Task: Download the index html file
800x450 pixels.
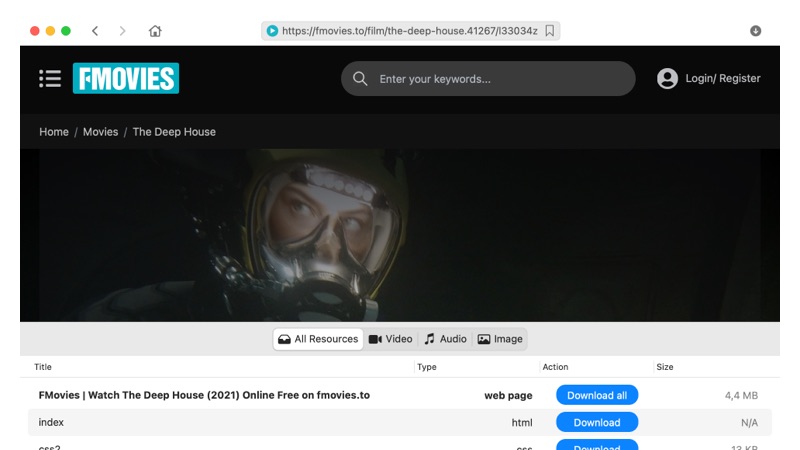Action: (x=597, y=422)
